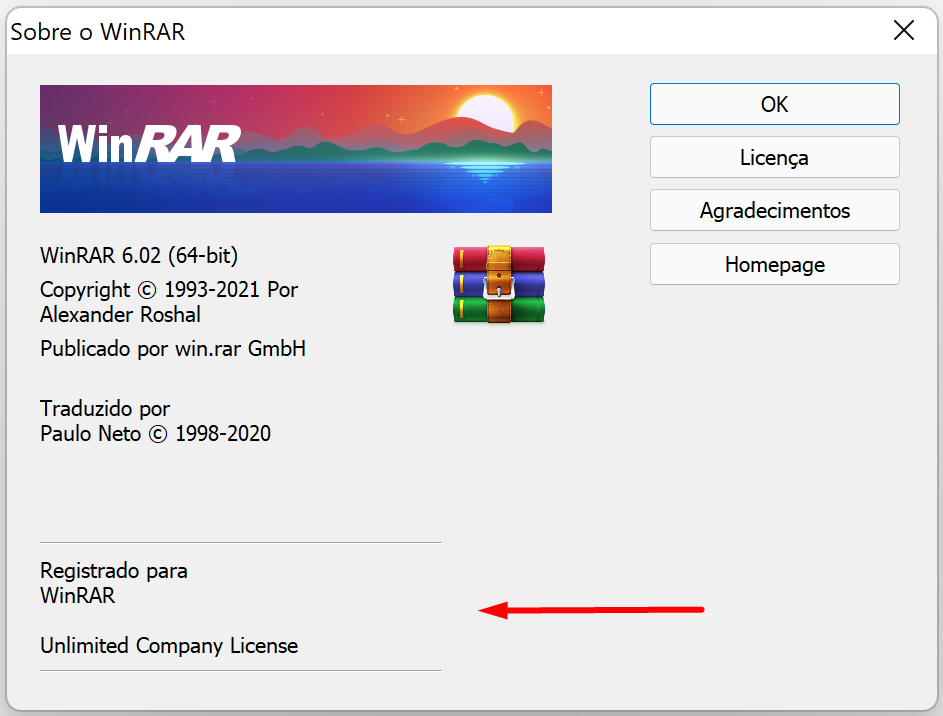Click the Paulo Neto 1998-2020 line
Screen dimensions: 943x716
[x=155, y=433]
